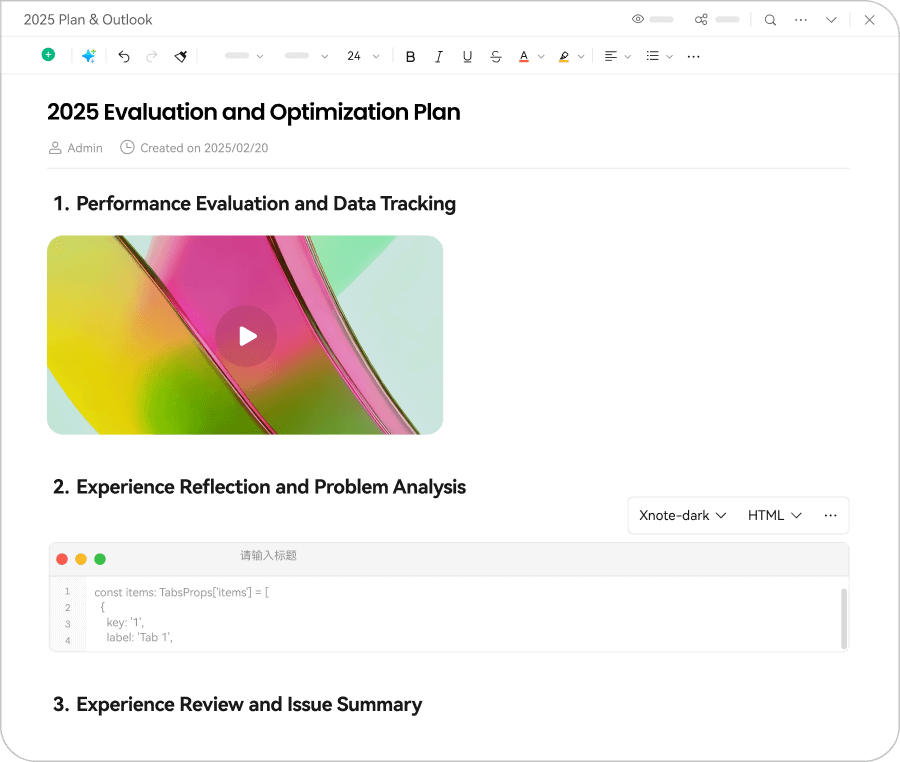Collapse window using the chevron down icon
Screen dimensions: 900x762
831,20
